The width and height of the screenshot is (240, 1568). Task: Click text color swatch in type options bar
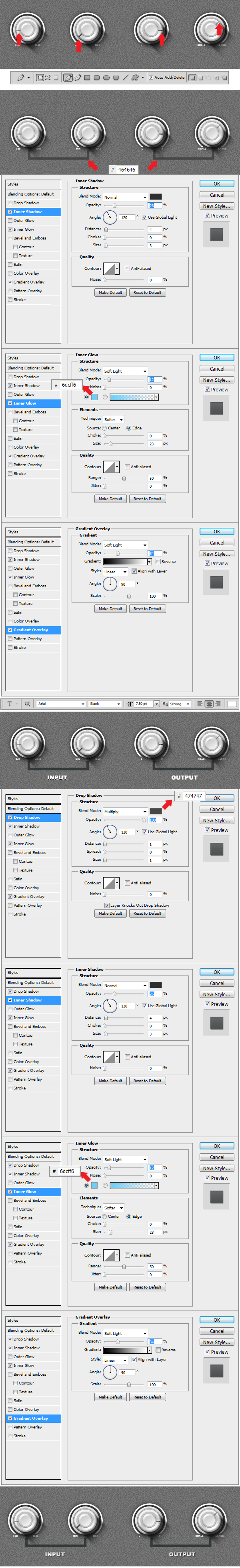point(232,704)
